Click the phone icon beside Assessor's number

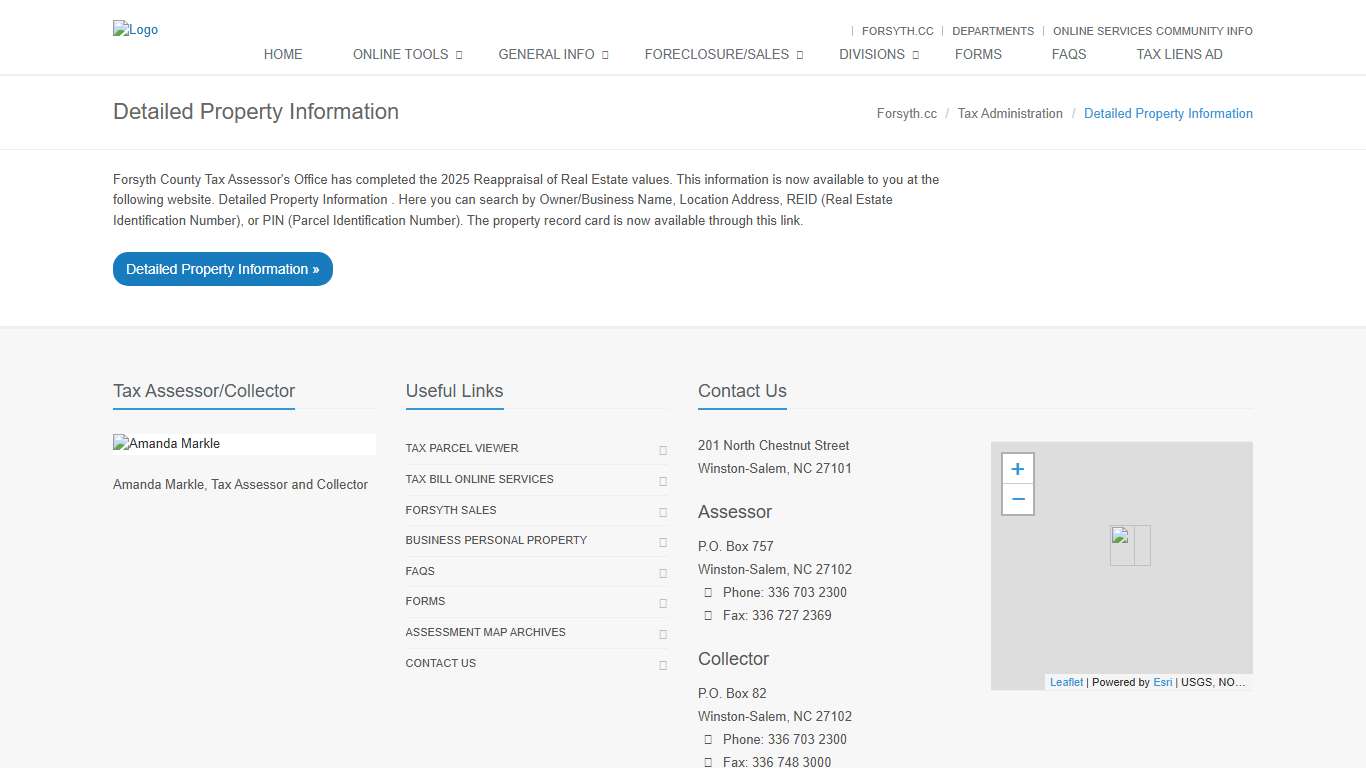pos(709,592)
